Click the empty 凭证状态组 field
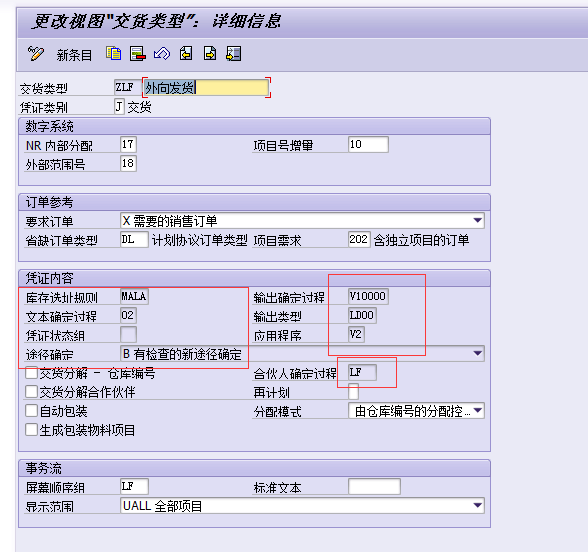 coord(128,334)
